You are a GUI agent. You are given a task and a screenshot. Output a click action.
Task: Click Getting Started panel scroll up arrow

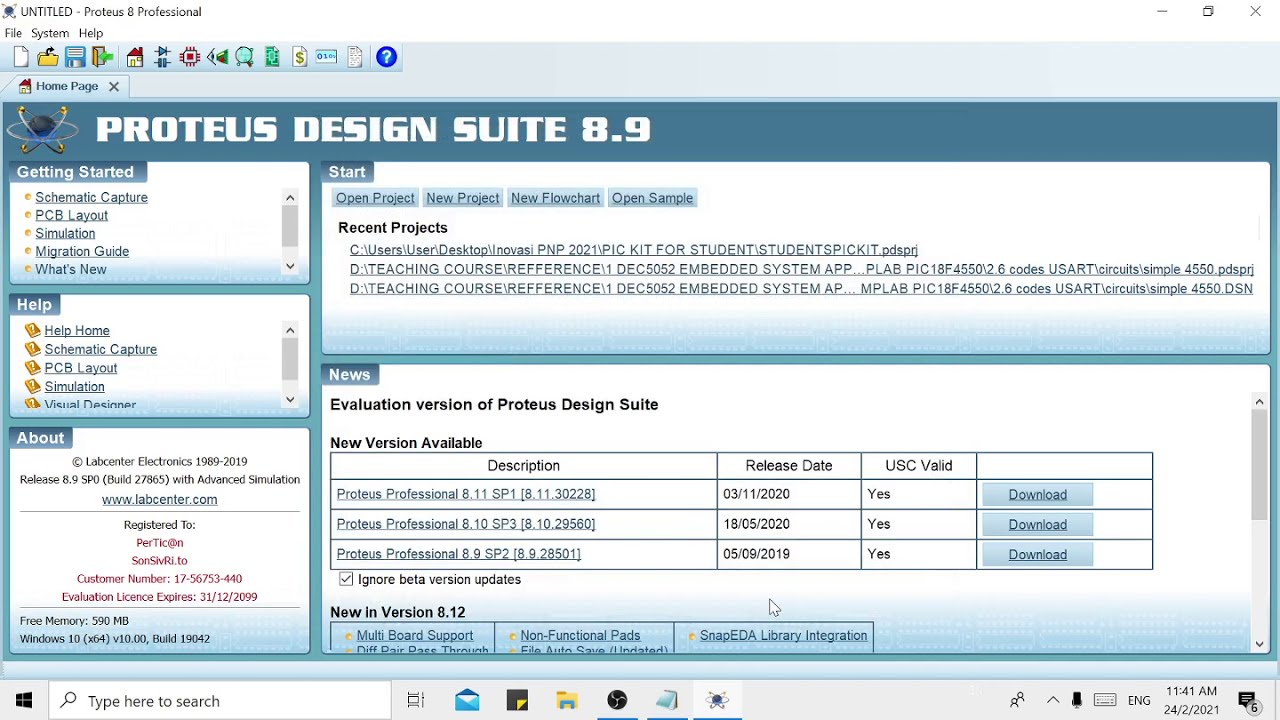pyautogui.click(x=290, y=197)
